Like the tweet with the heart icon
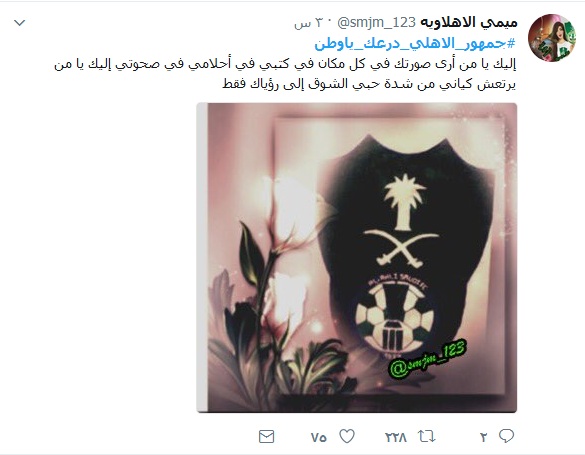The height and width of the screenshot is (455, 585). 347,436
